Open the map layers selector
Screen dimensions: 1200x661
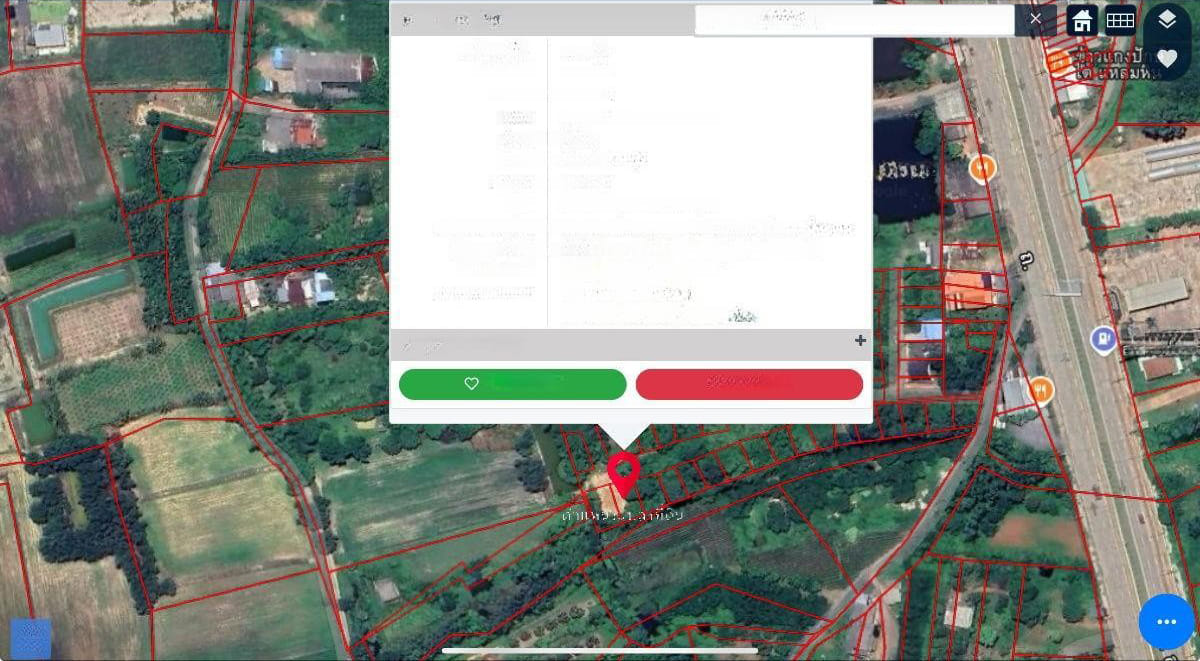(1167, 21)
